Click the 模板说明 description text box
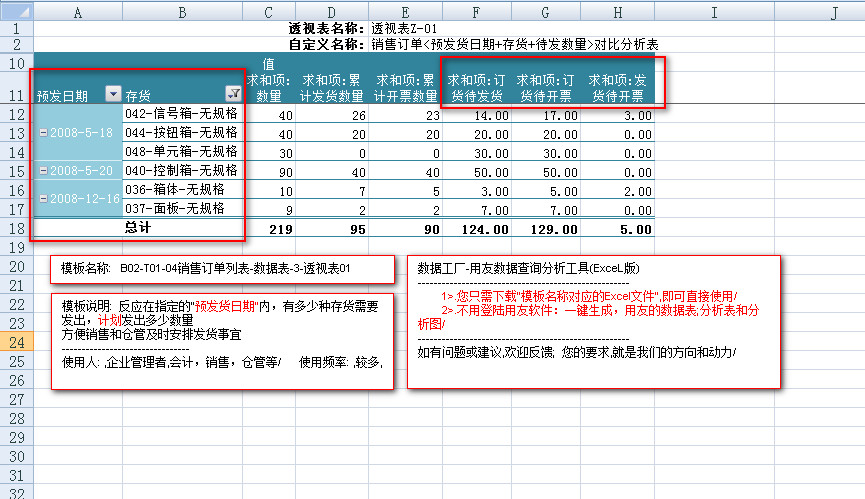The width and height of the screenshot is (865, 499). click(x=220, y=341)
